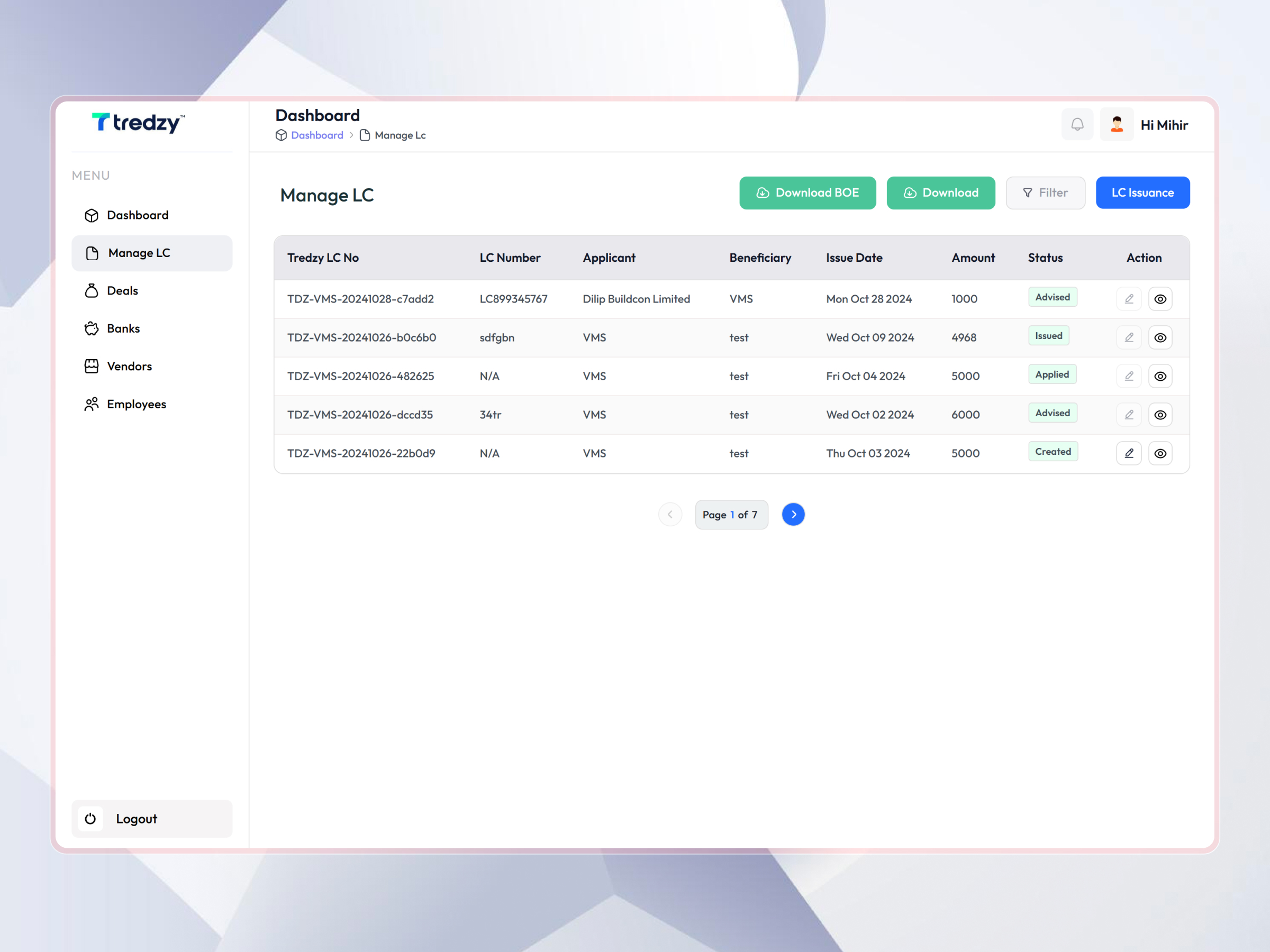This screenshot has height=952, width=1270.
Task: Toggle visibility of TDZ-VMS-20241028-c7add2 with the eye icon
Action: 1160,298
